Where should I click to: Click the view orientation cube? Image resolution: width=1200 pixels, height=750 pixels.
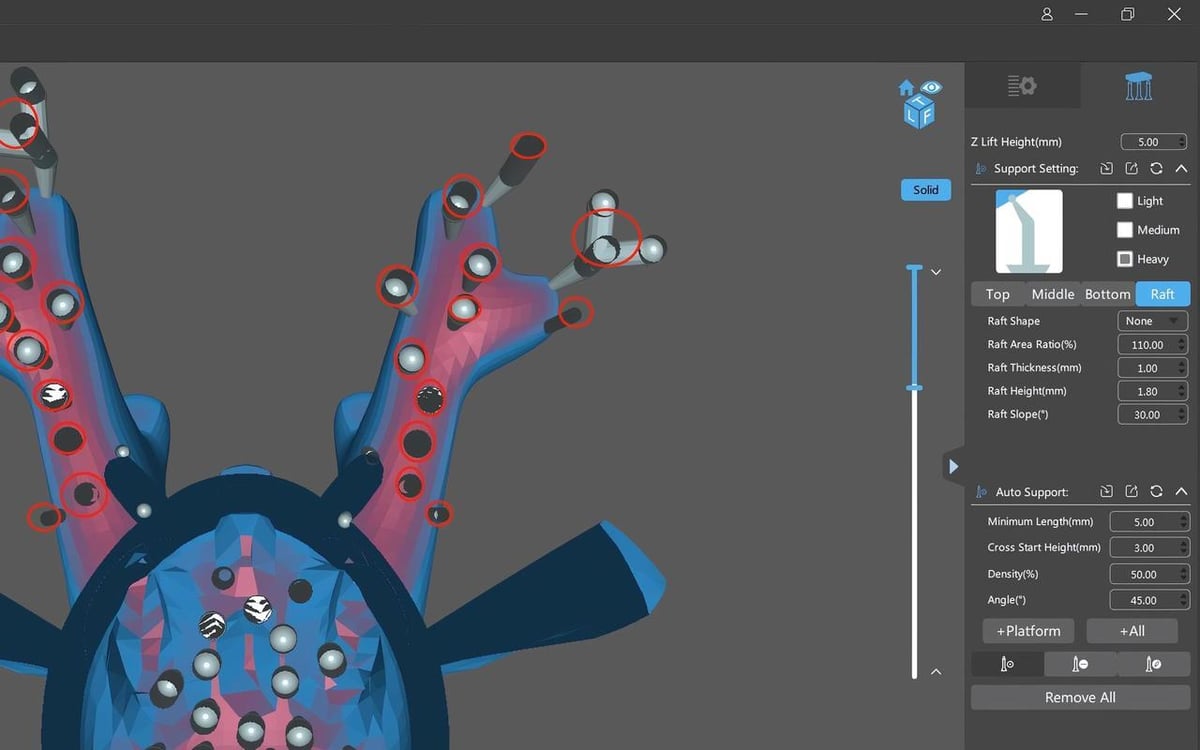click(x=919, y=103)
